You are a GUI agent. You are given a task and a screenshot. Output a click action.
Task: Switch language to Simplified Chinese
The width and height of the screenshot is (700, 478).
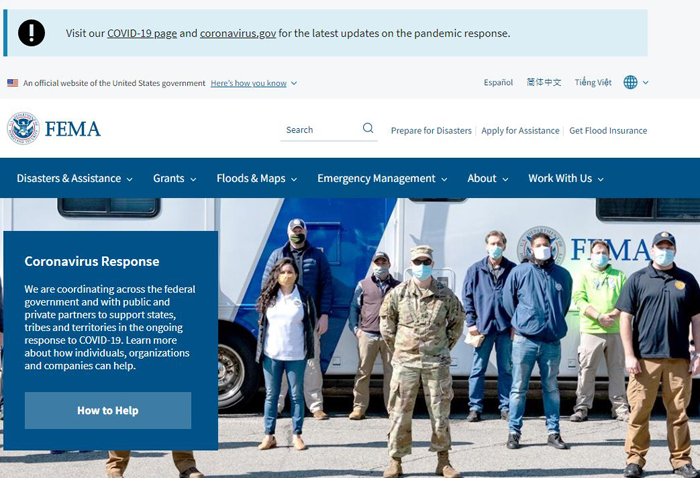544,82
